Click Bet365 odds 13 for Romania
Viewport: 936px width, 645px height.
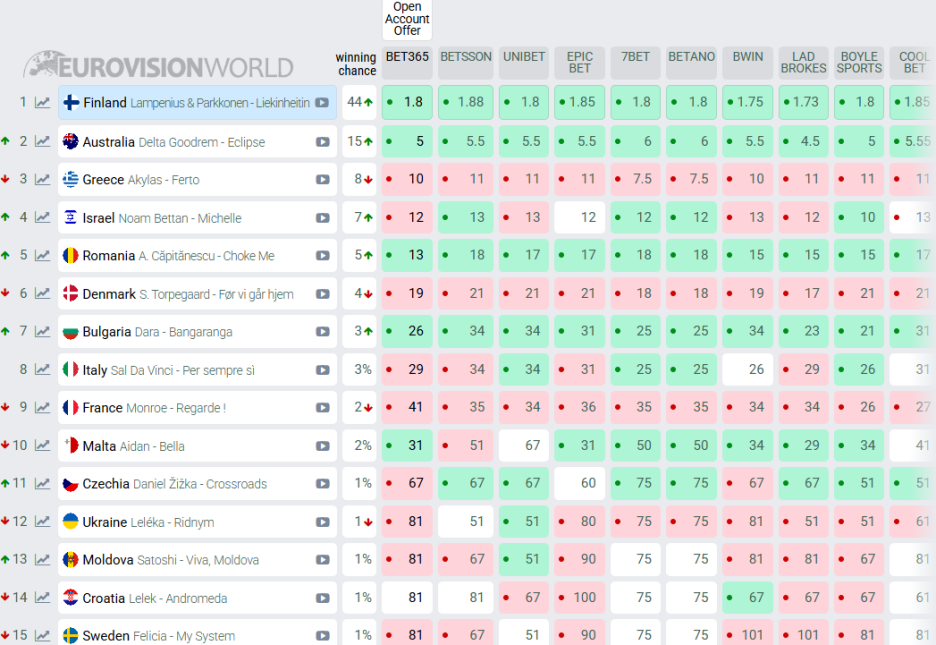tap(407, 255)
